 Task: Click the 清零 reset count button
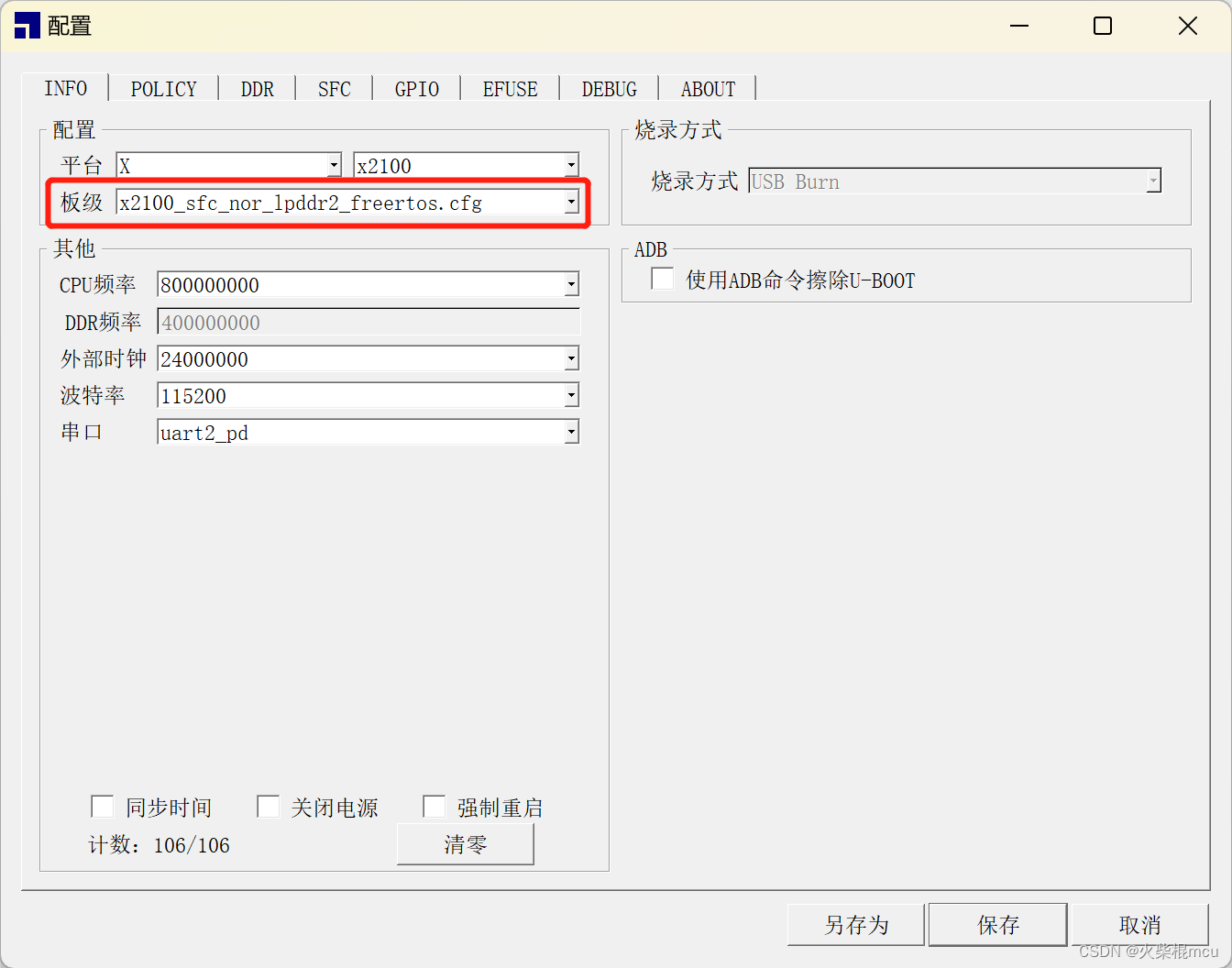[x=466, y=844]
